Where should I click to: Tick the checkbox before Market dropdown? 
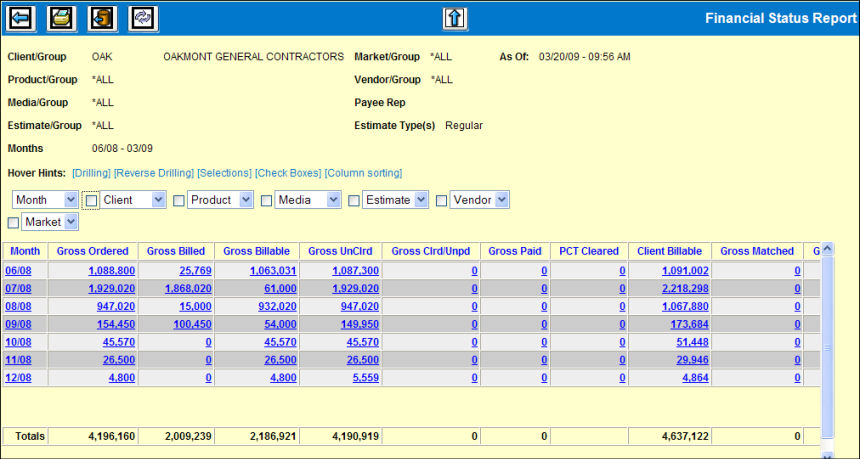[13, 223]
